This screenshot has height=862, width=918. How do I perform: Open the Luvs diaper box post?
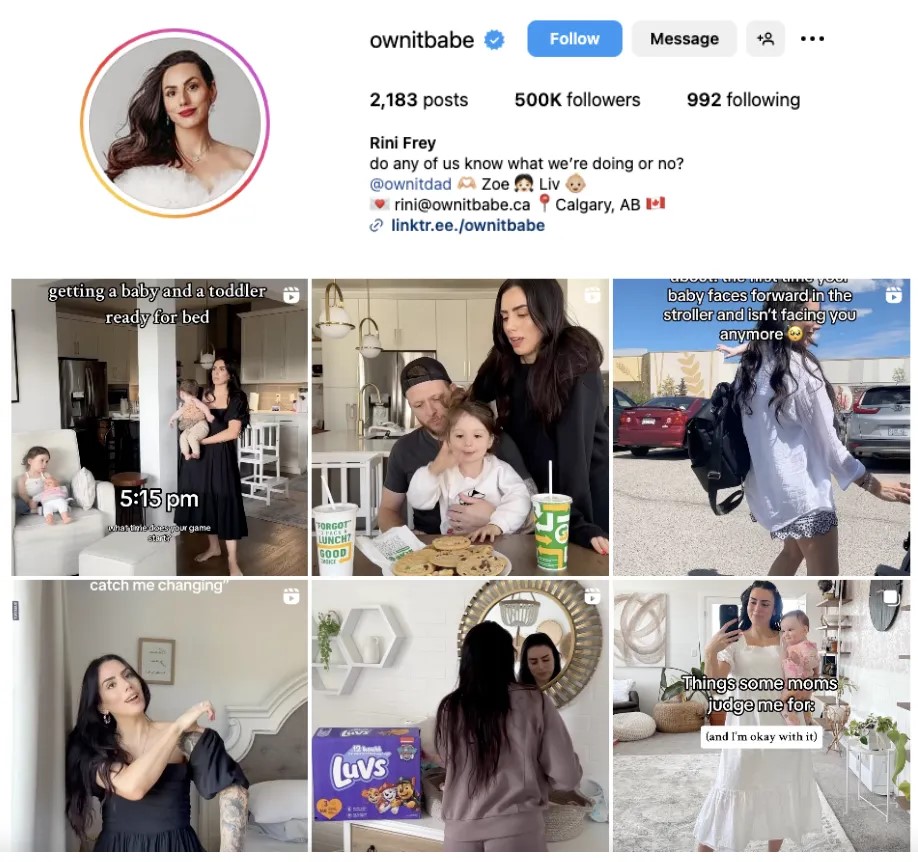[x=460, y=716]
